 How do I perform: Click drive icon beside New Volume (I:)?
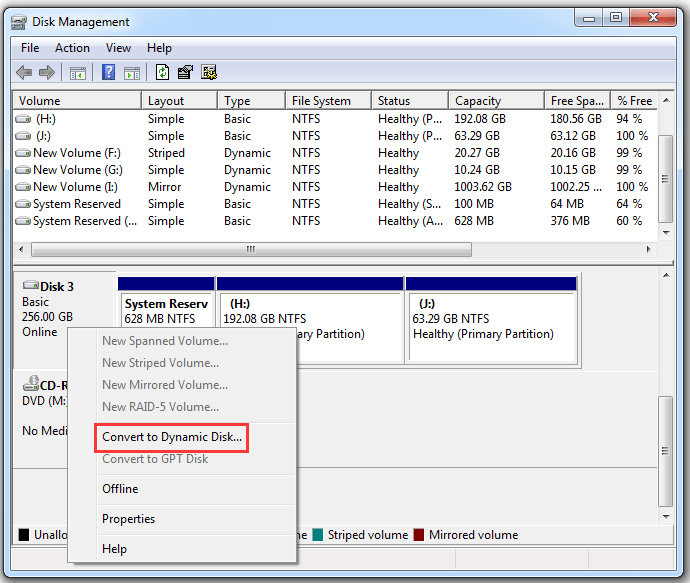pos(23,187)
